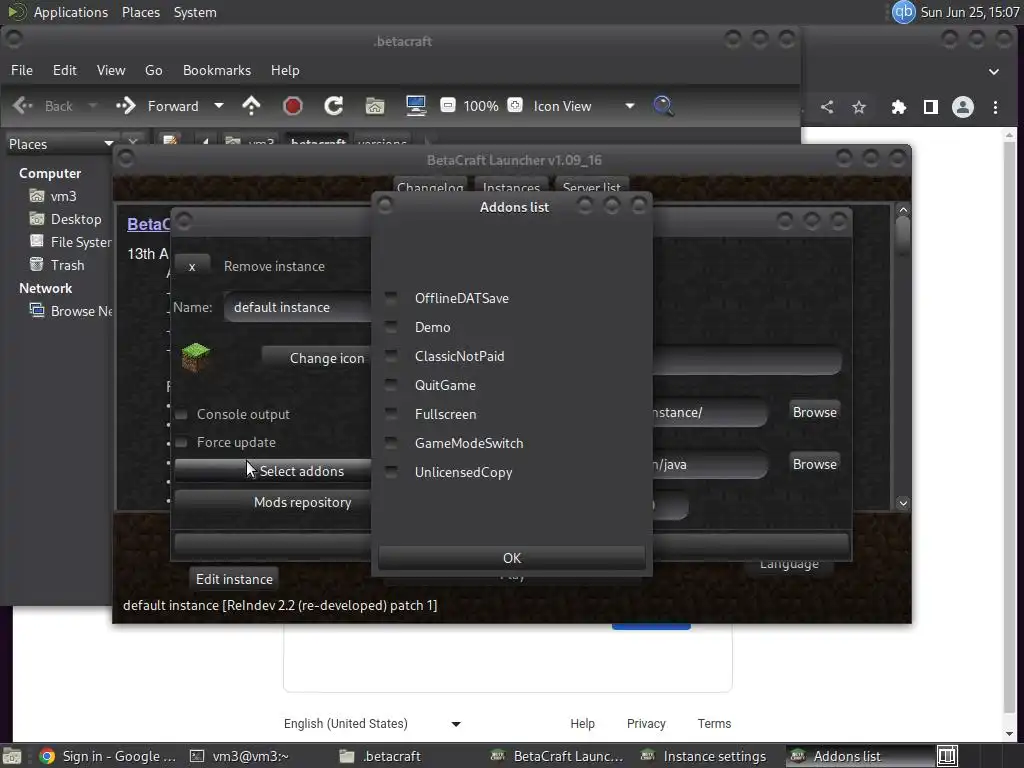This screenshot has height=768, width=1024.
Task: Click the Back arrow icon
Action: click(23, 105)
